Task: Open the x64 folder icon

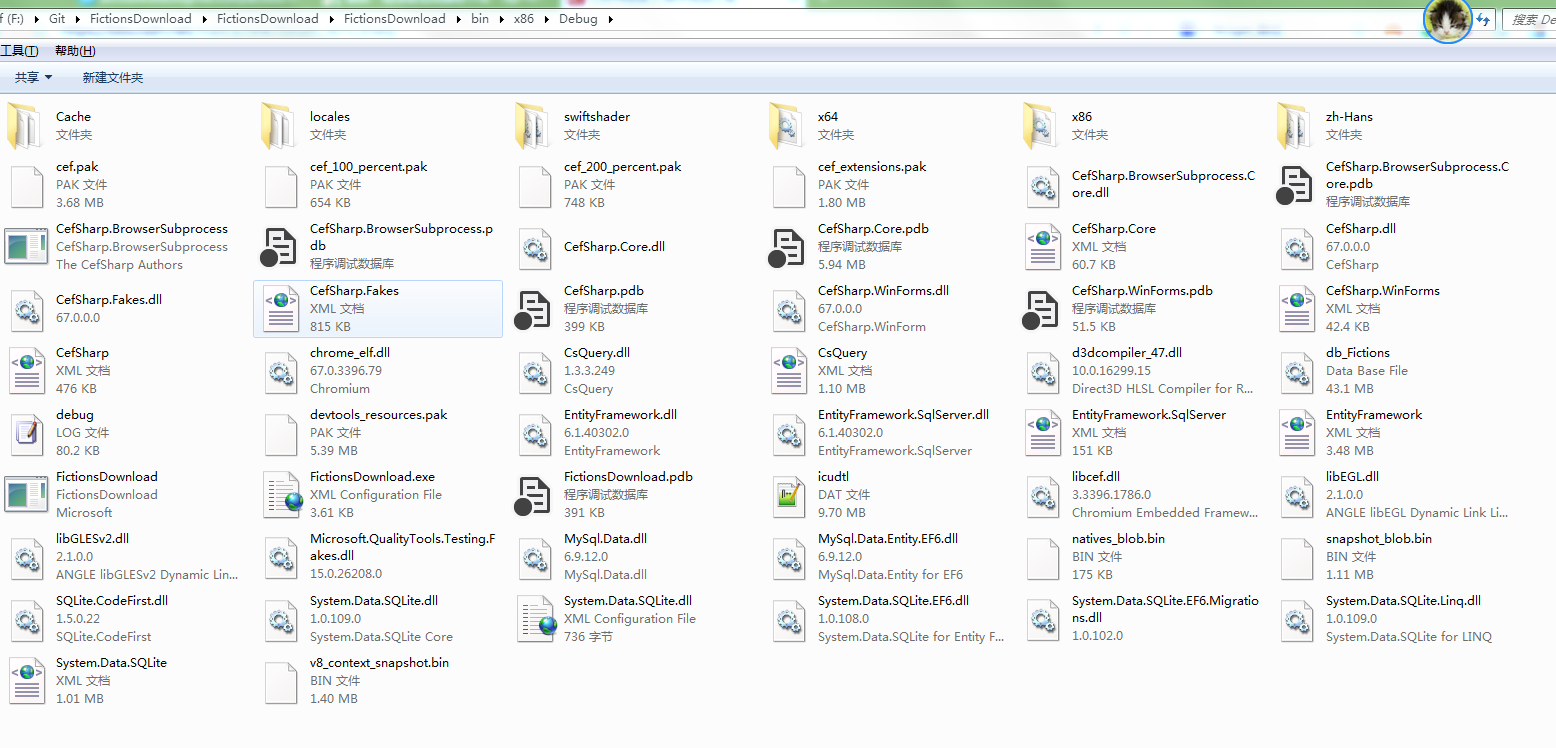Action: click(x=787, y=125)
